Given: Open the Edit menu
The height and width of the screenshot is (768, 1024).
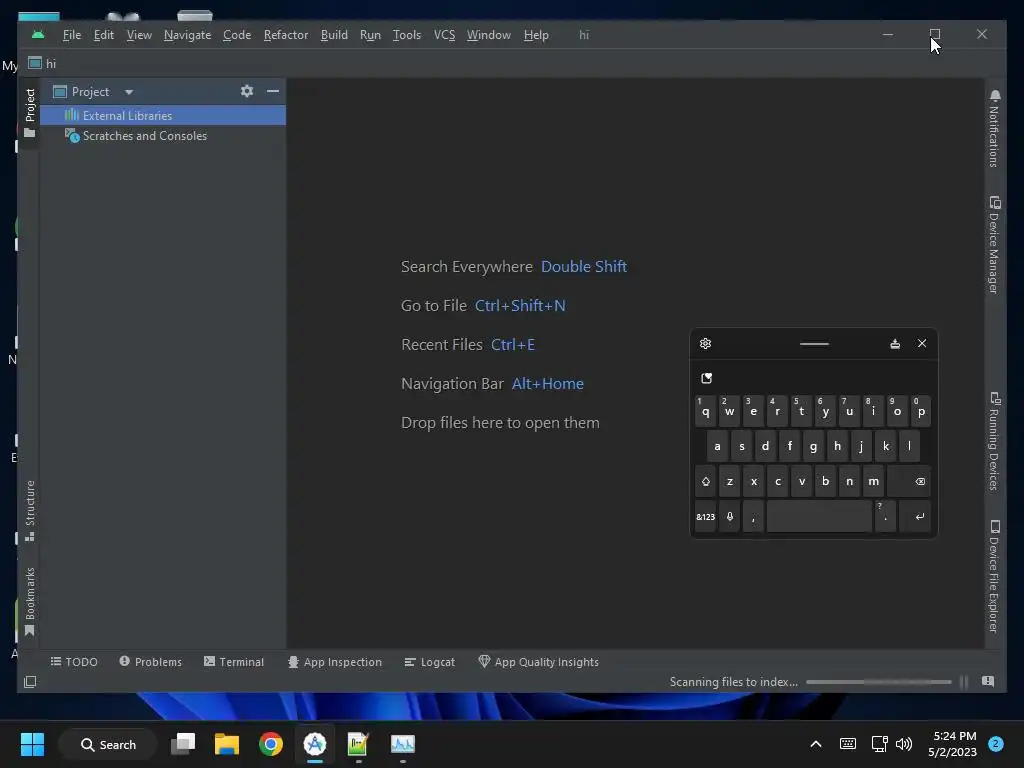Looking at the screenshot, I should [104, 35].
